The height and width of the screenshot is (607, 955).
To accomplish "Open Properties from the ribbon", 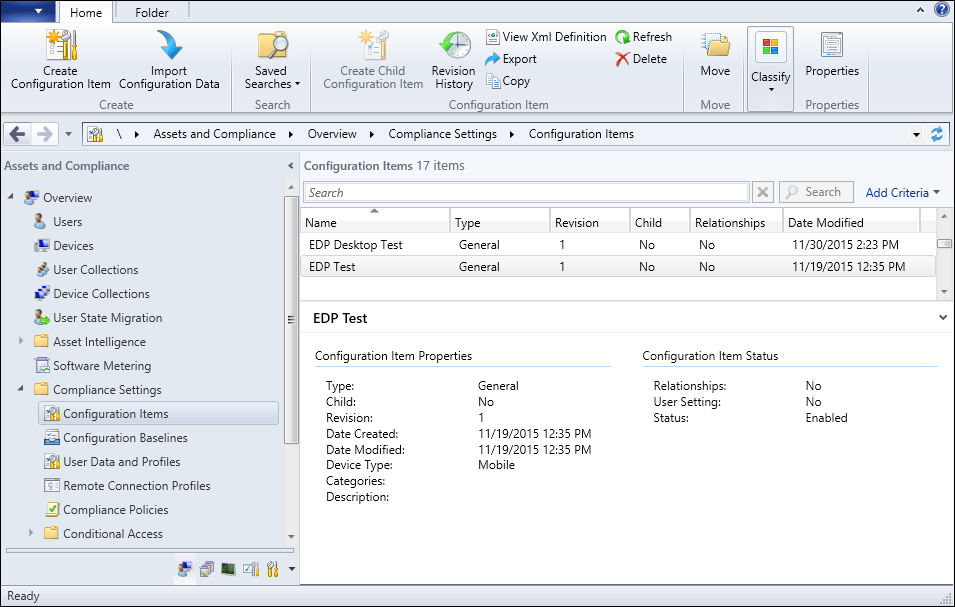I will (832, 46).
